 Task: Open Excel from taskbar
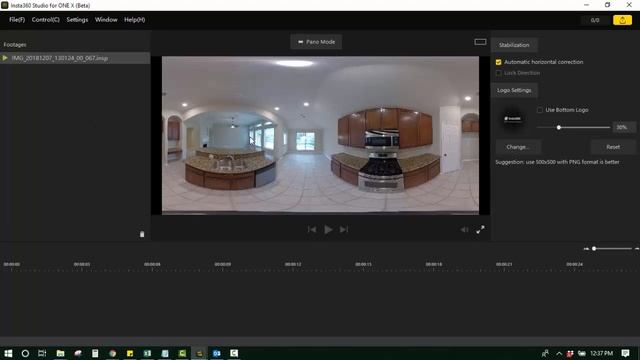pyautogui.click(x=147, y=353)
